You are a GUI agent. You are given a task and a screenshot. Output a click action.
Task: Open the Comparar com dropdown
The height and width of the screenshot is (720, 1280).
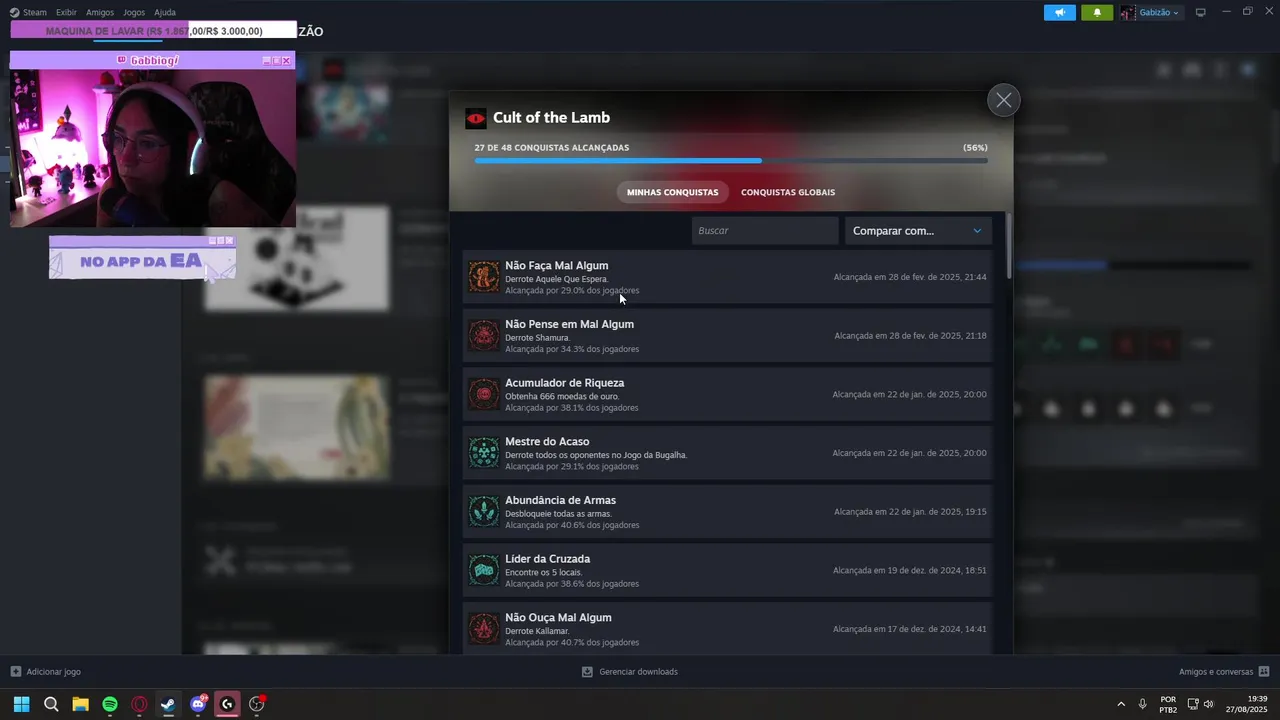(918, 231)
